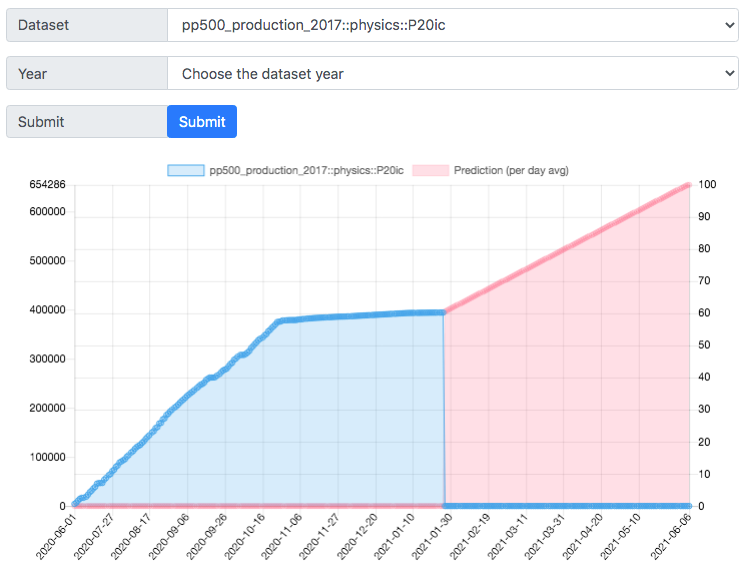Click x-axis date 2020-06-01
Image resolution: width=746 pixels, height=576 pixels.
56,537
